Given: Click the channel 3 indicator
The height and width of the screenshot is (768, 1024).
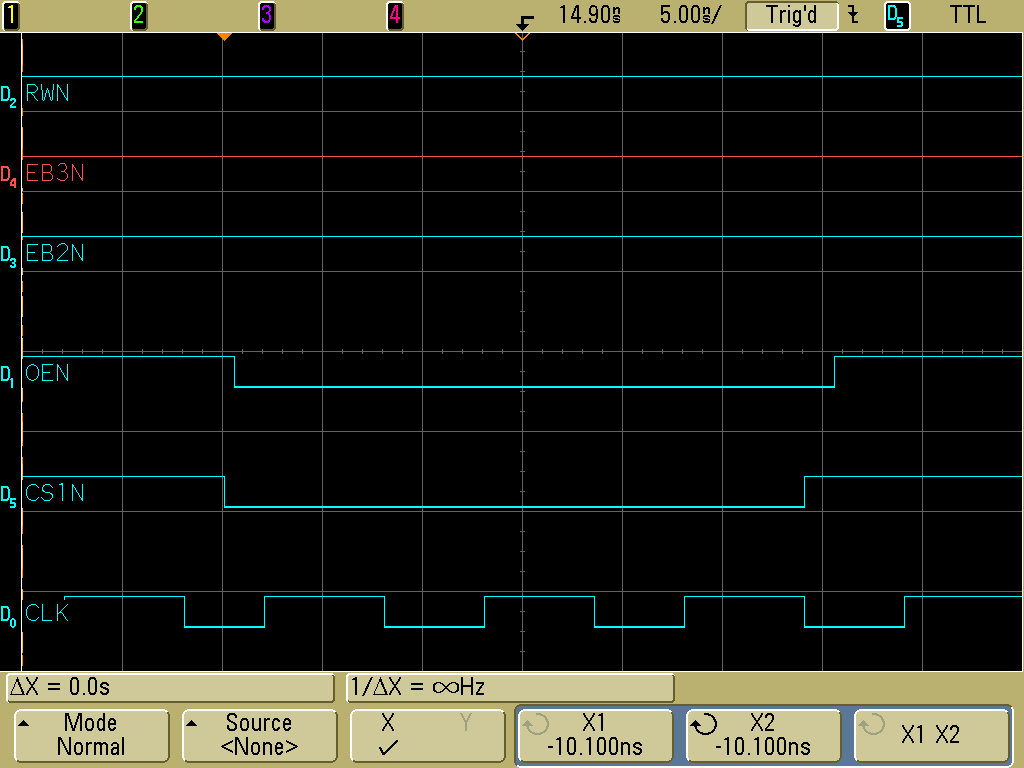Looking at the screenshot, I should coord(267,15).
